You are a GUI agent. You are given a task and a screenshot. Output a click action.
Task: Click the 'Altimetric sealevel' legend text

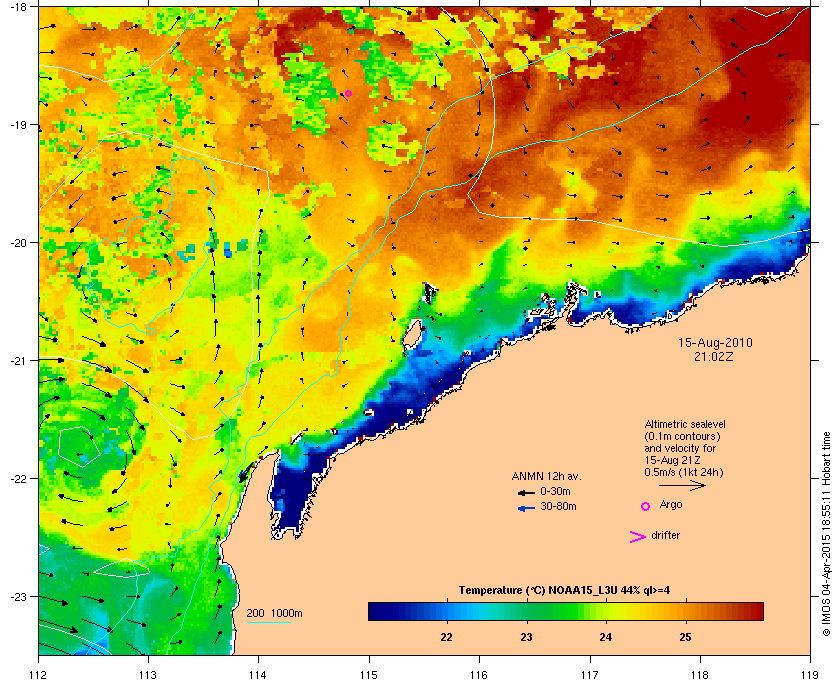pyautogui.click(x=685, y=424)
